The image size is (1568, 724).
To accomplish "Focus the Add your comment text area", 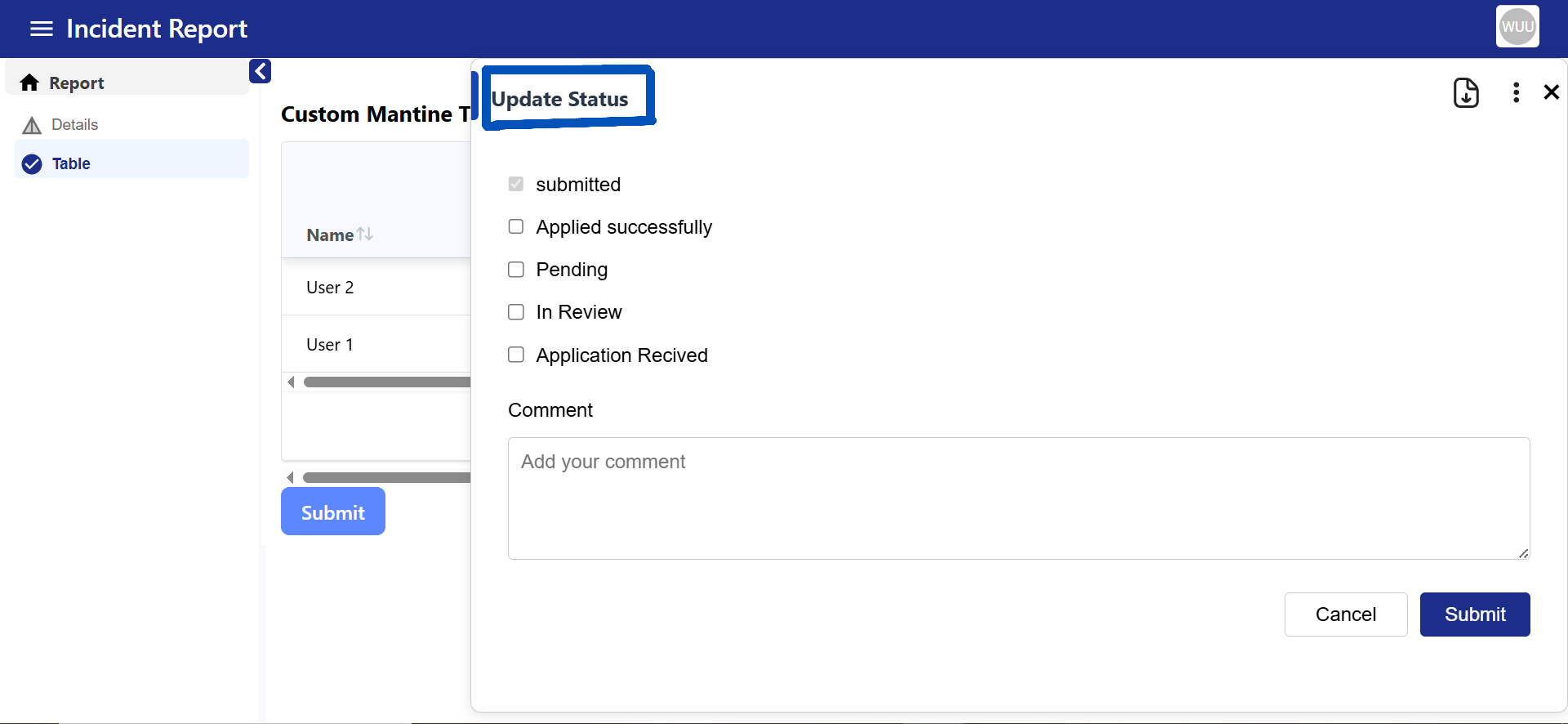I will pos(1018,498).
